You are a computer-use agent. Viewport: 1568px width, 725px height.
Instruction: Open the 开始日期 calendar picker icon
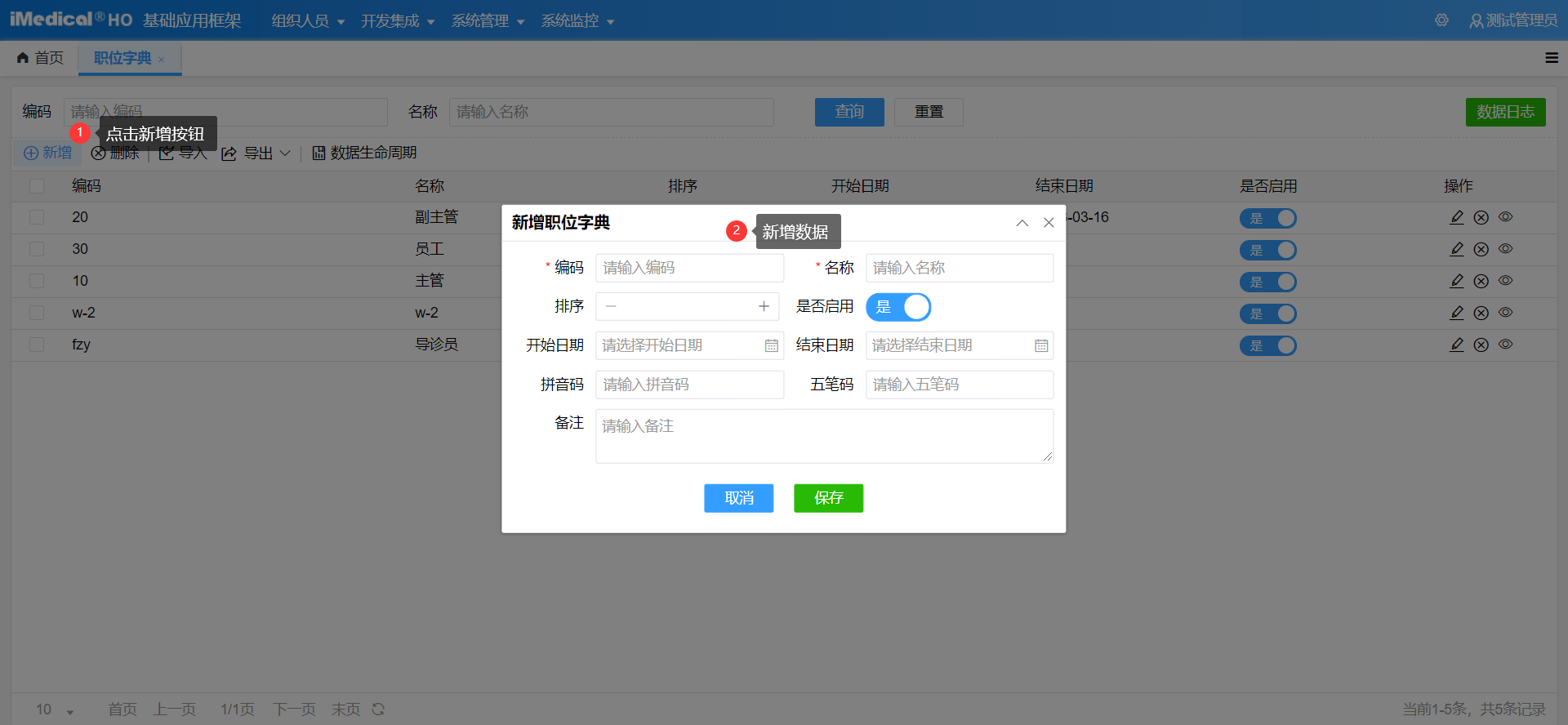pos(771,346)
